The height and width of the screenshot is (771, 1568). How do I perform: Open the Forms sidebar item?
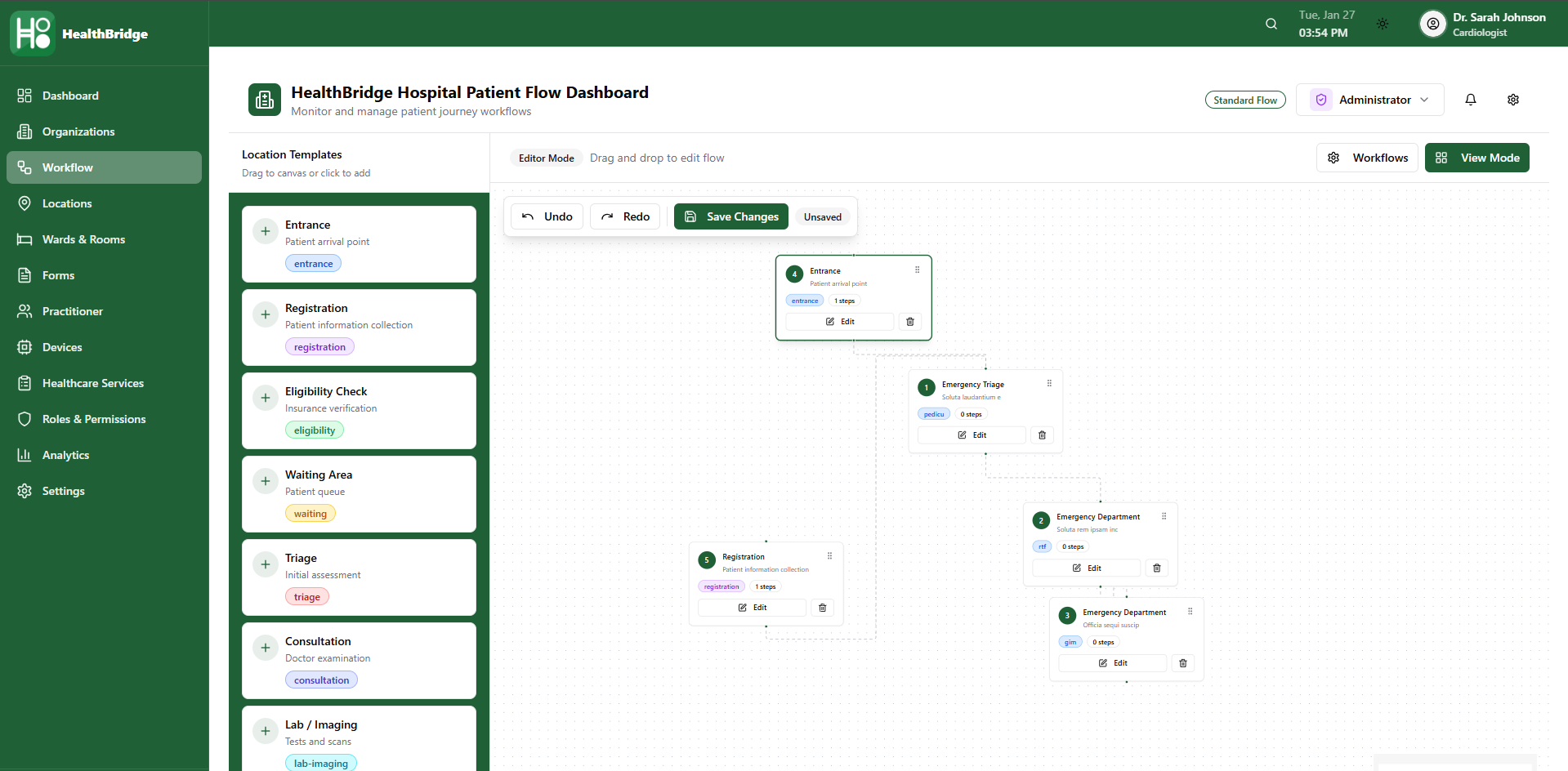tap(104, 275)
